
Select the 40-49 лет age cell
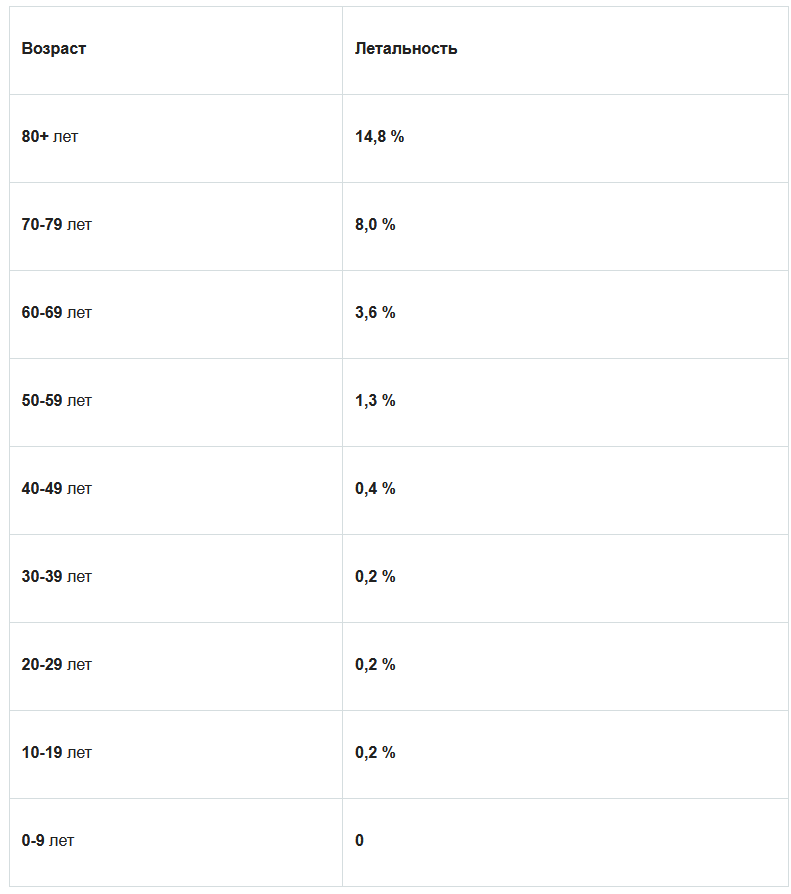pyautogui.click(x=57, y=489)
